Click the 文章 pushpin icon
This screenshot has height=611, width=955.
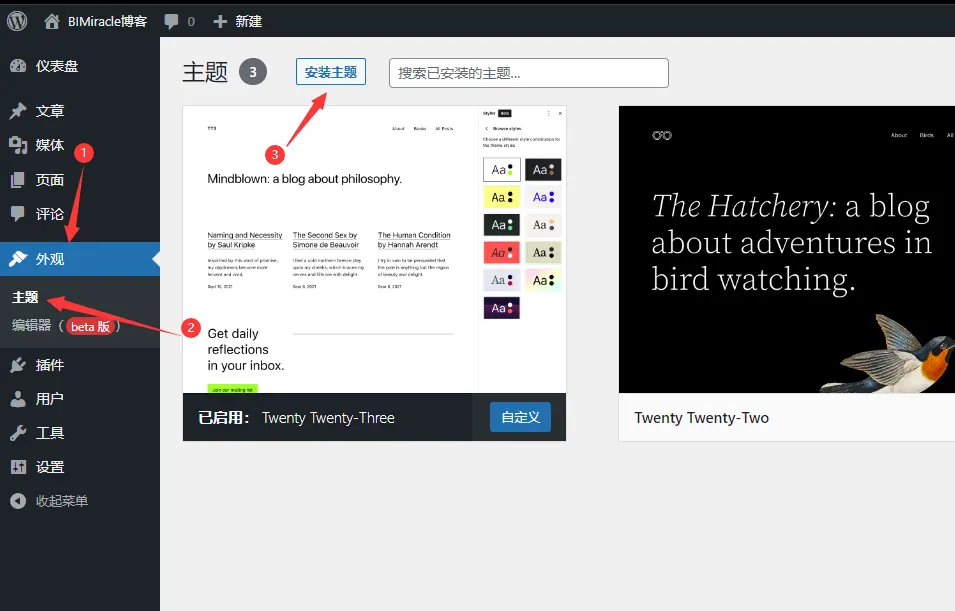(18, 111)
